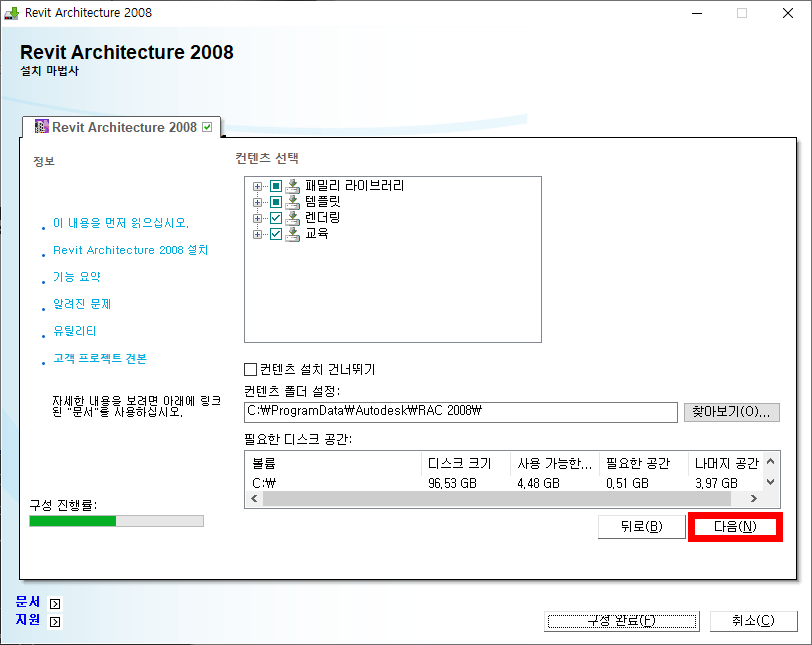Click the 템플릿 install drive icon

(293, 202)
